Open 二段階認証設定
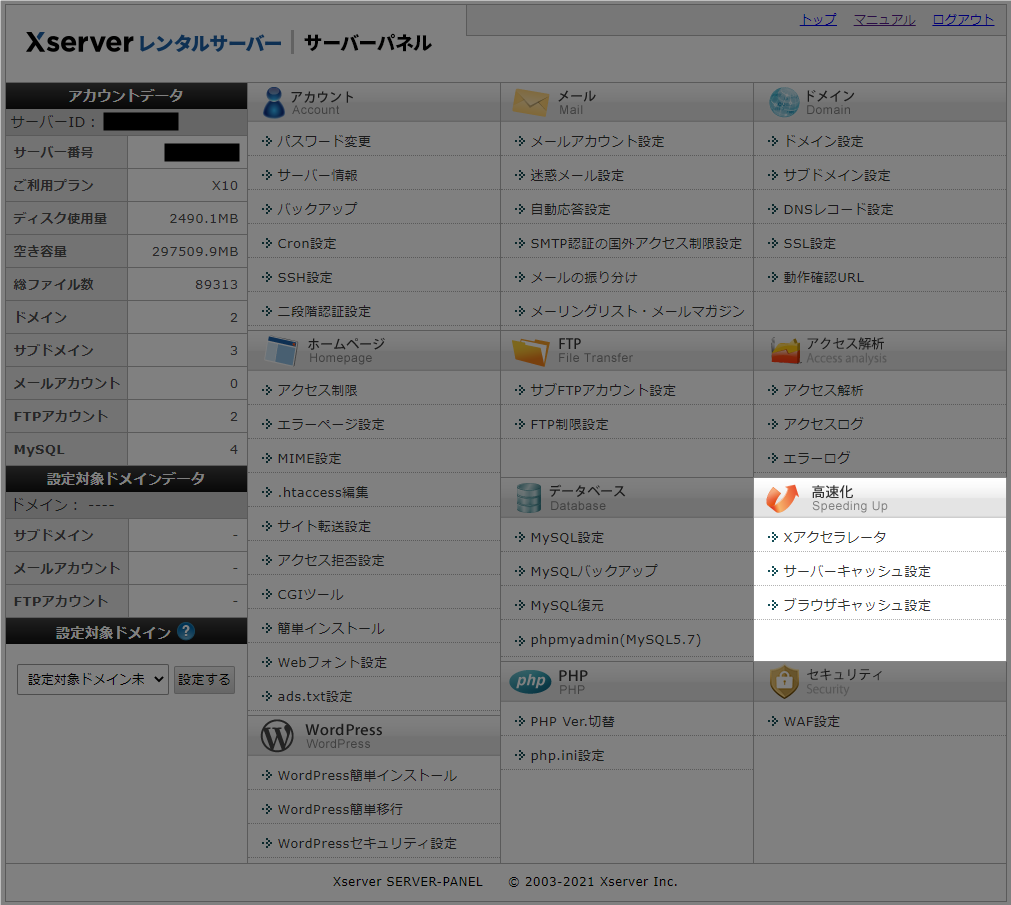 point(324,312)
